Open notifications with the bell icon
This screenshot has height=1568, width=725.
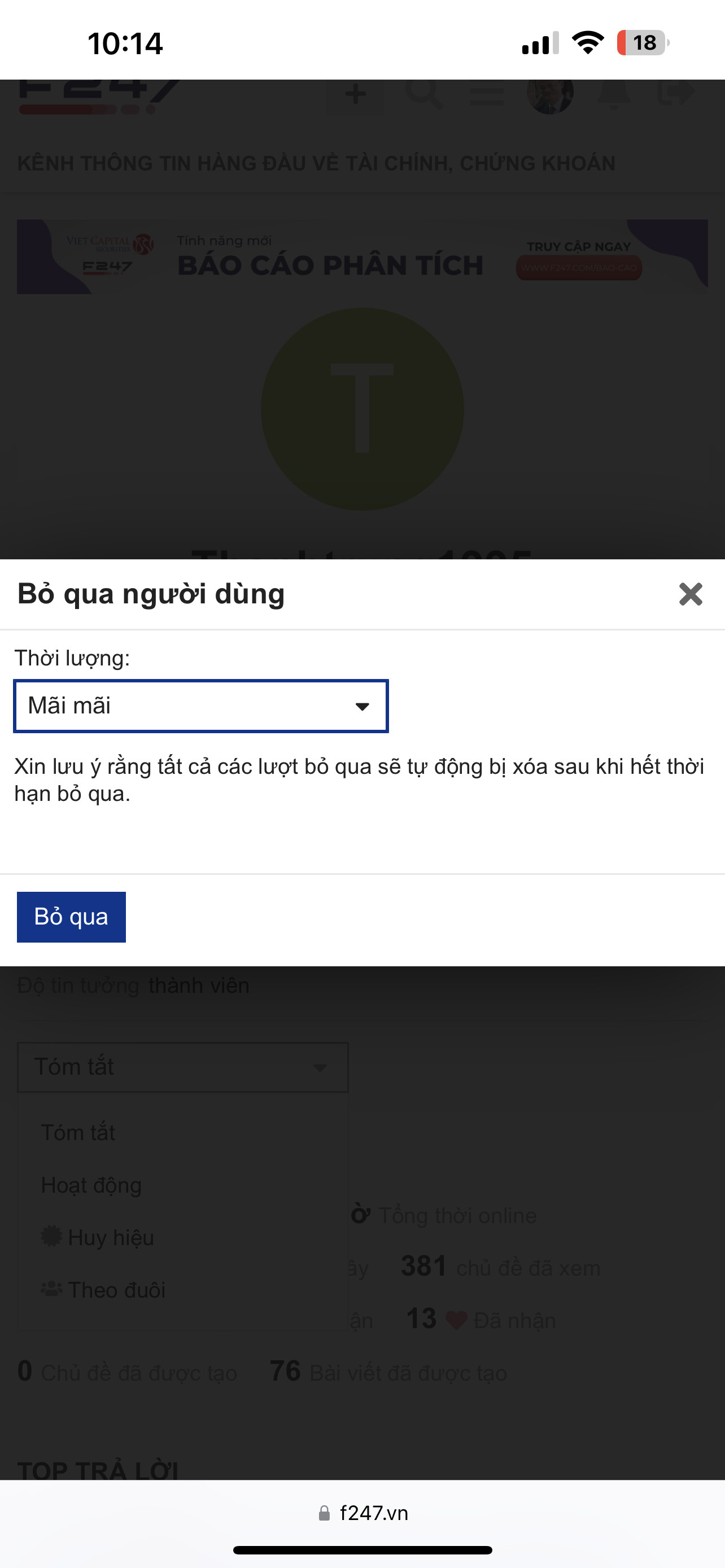614,94
